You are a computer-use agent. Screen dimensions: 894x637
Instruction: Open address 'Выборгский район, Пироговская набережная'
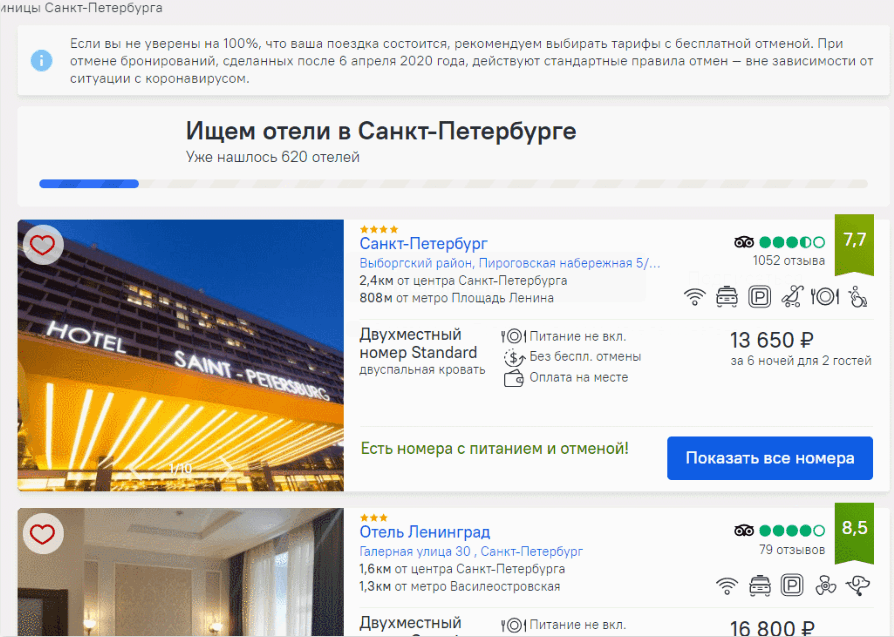pos(510,263)
